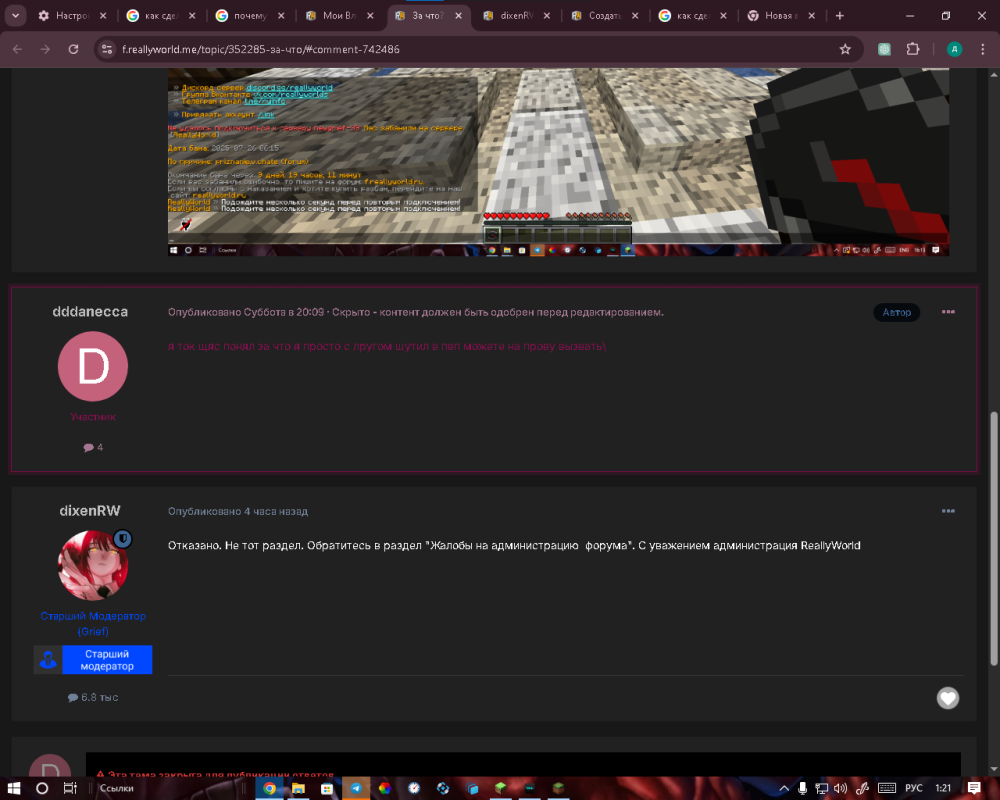Bookmark this page with the star icon

[845, 49]
